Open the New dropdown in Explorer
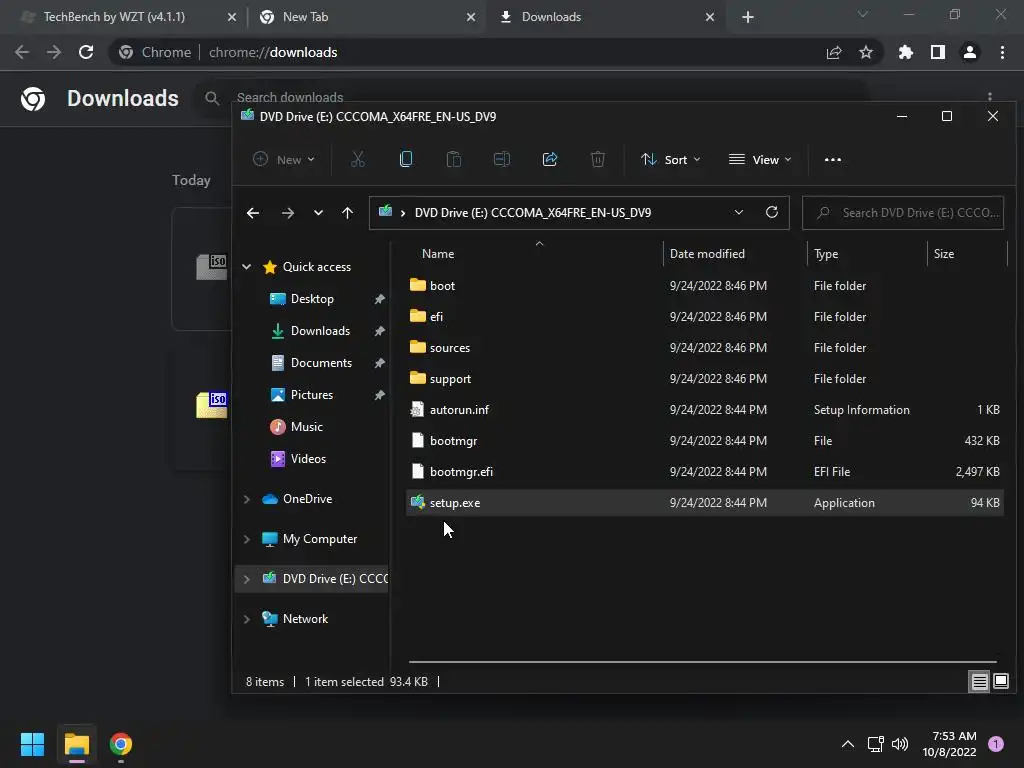The height and width of the screenshot is (768, 1024). click(x=284, y=159)
